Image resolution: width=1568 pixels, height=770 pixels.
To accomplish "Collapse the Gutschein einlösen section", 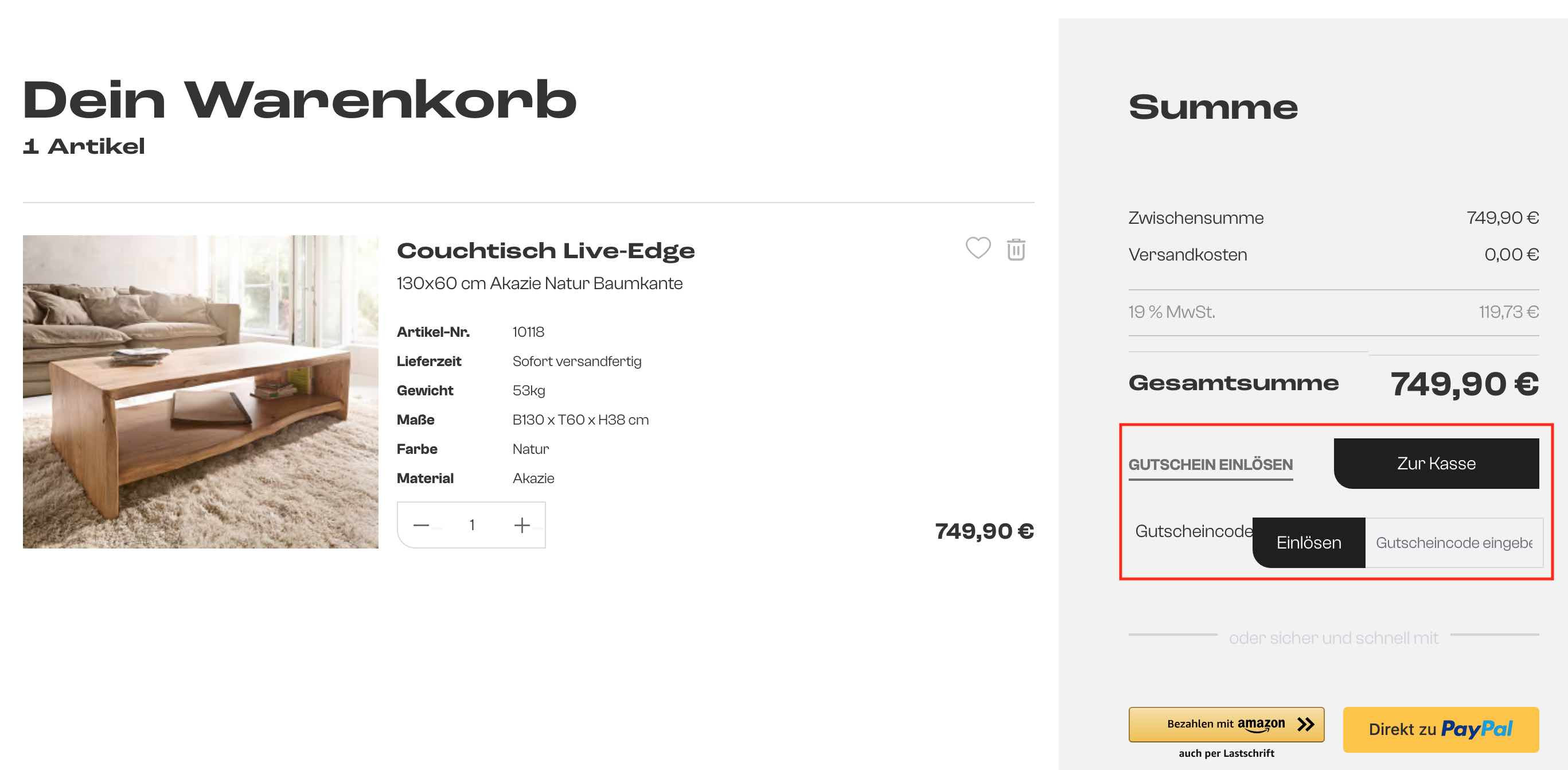I will point(1210,465).
